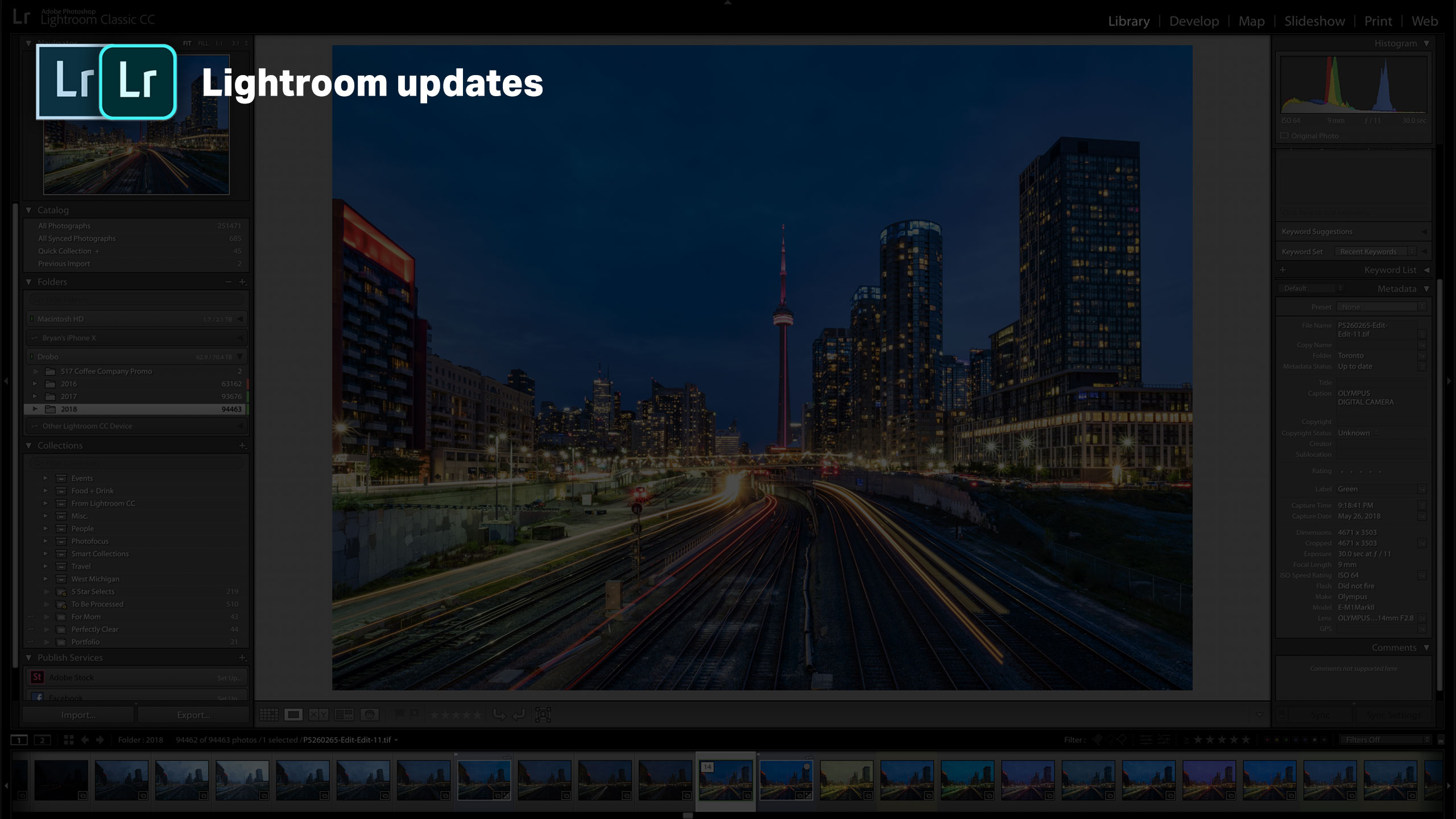
Task: Expand the Collections panel section
Action: 28,445
